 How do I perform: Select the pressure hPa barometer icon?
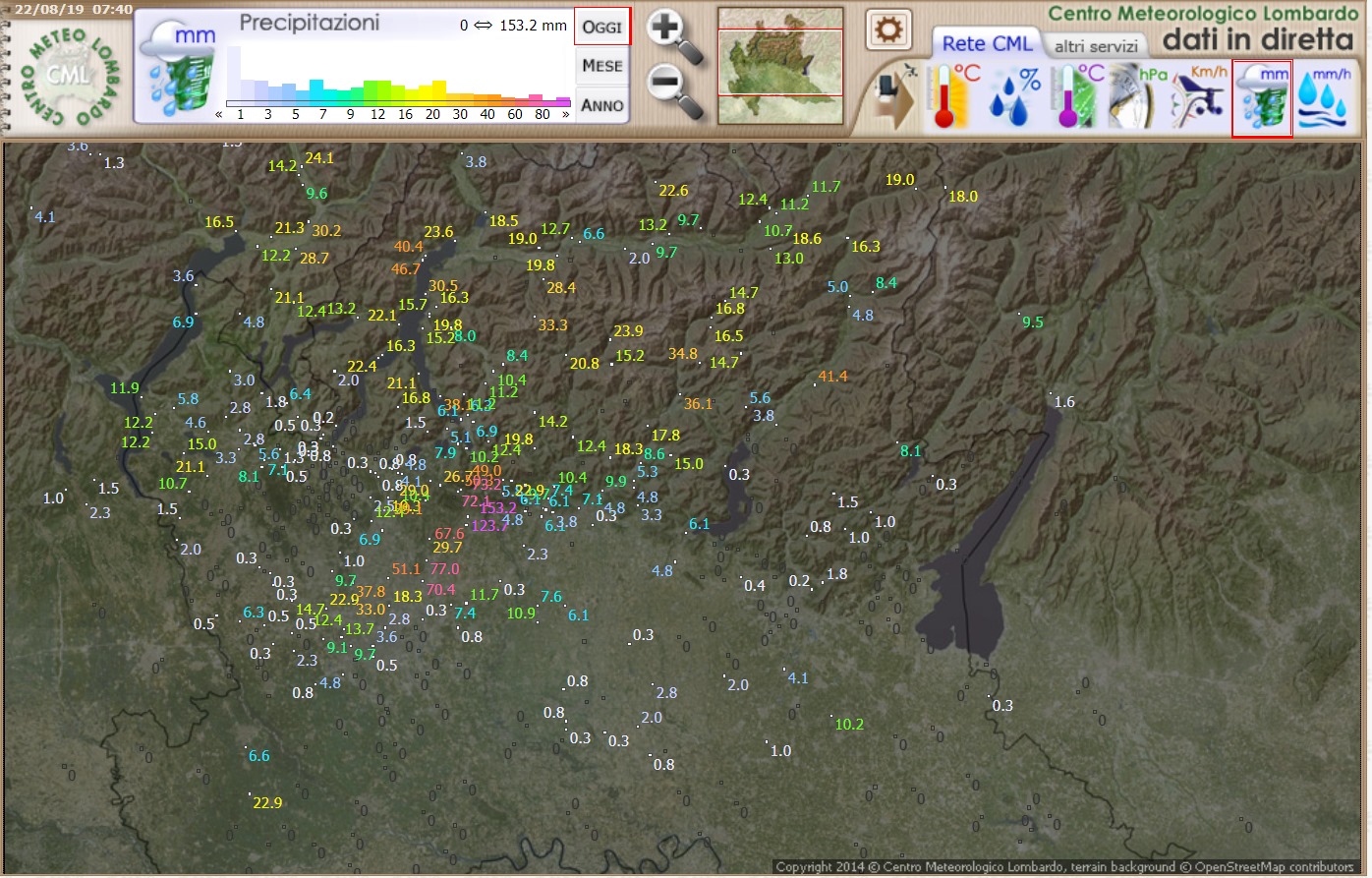[1136, 97]
